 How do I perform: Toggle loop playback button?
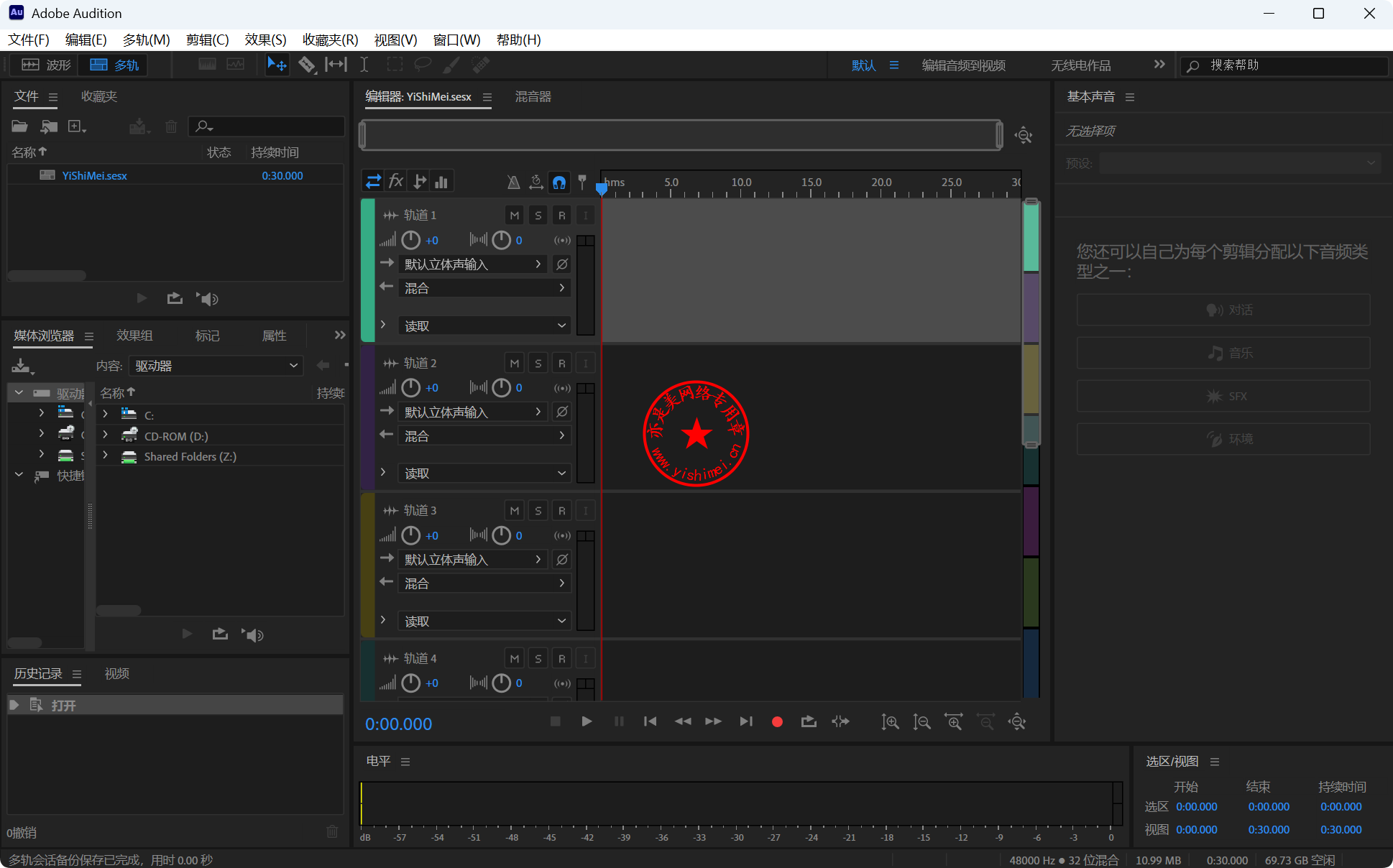(809, 721)
